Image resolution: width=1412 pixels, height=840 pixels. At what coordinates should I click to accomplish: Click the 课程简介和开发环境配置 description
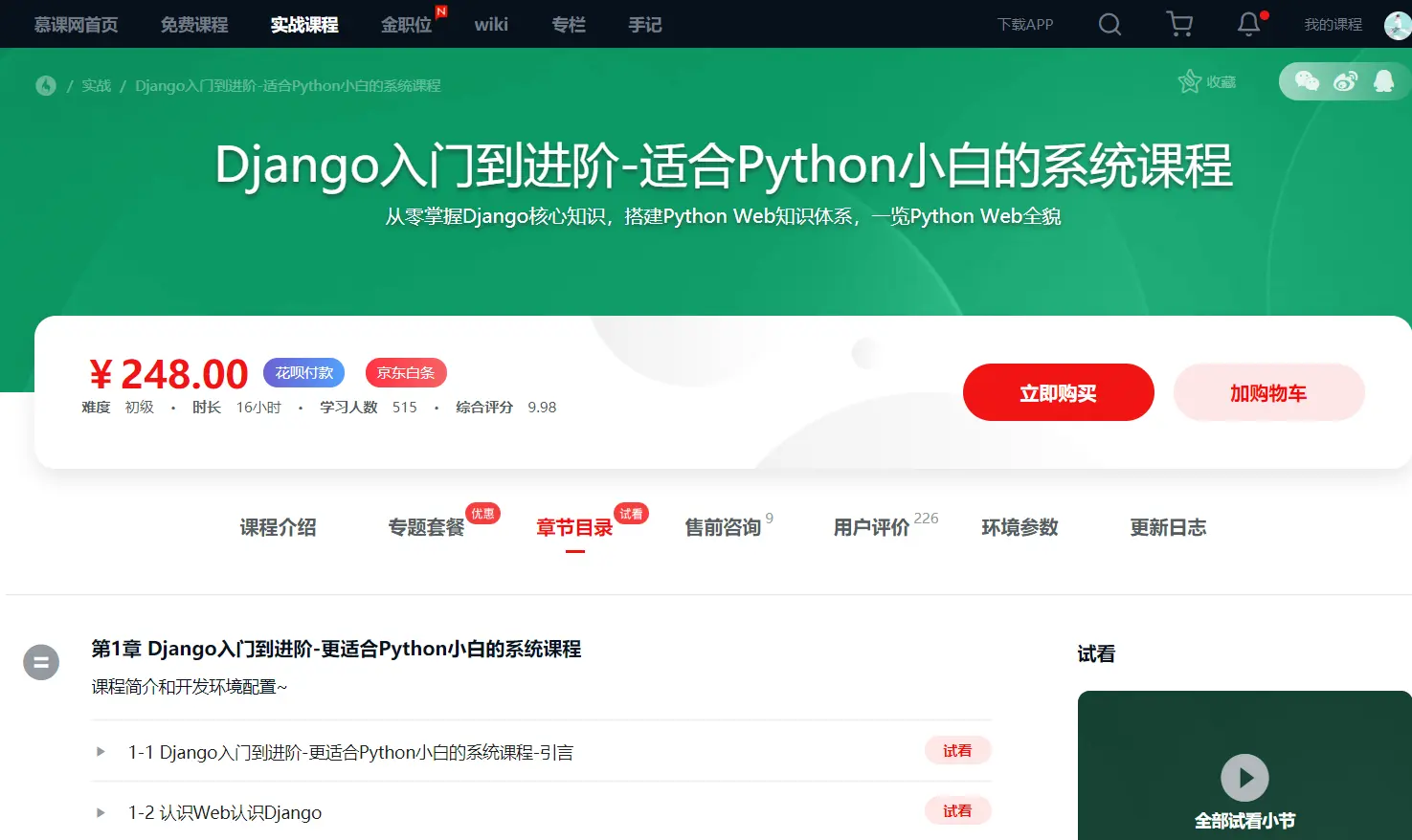190,687
